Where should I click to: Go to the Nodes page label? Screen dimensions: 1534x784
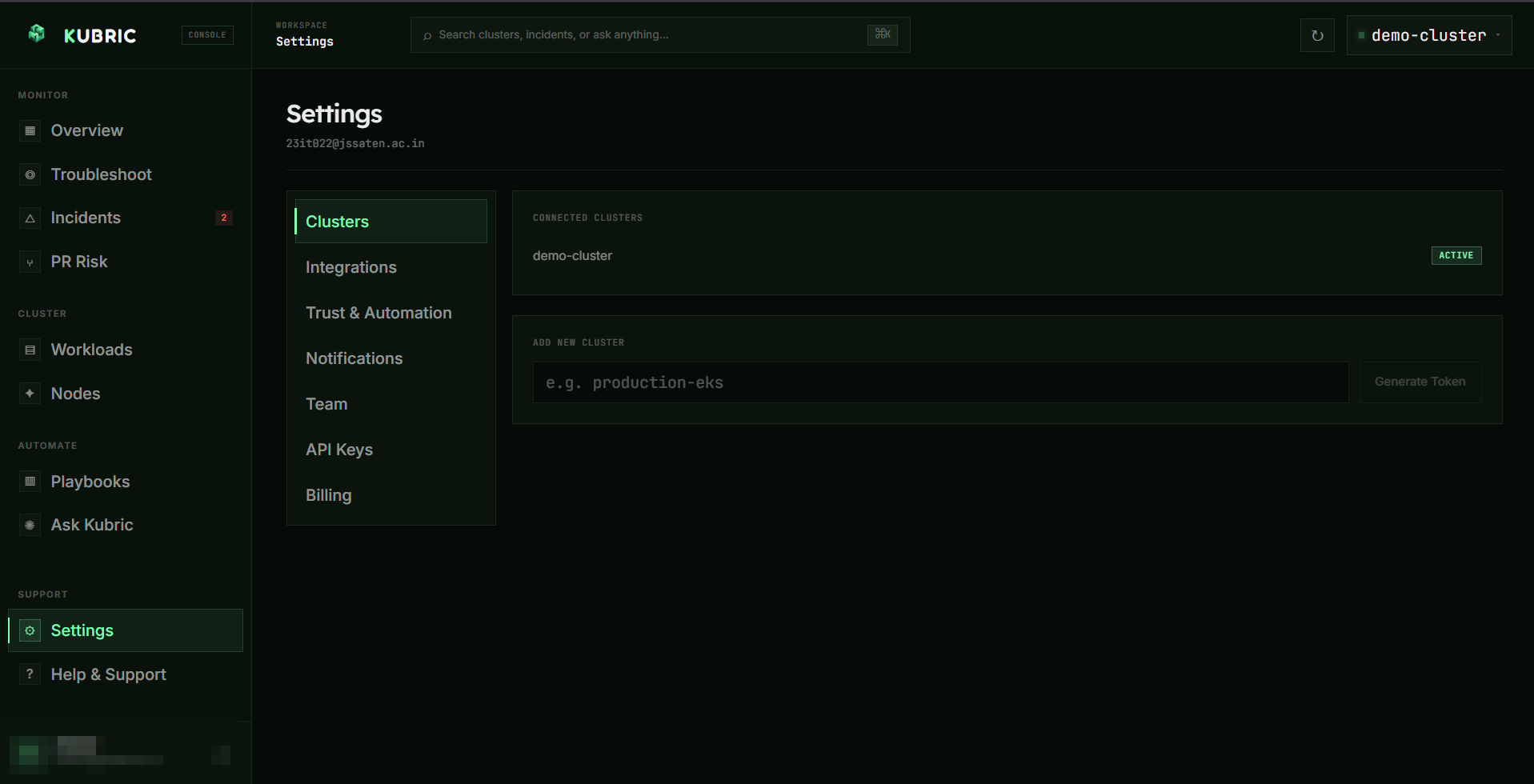pos(76,394)
